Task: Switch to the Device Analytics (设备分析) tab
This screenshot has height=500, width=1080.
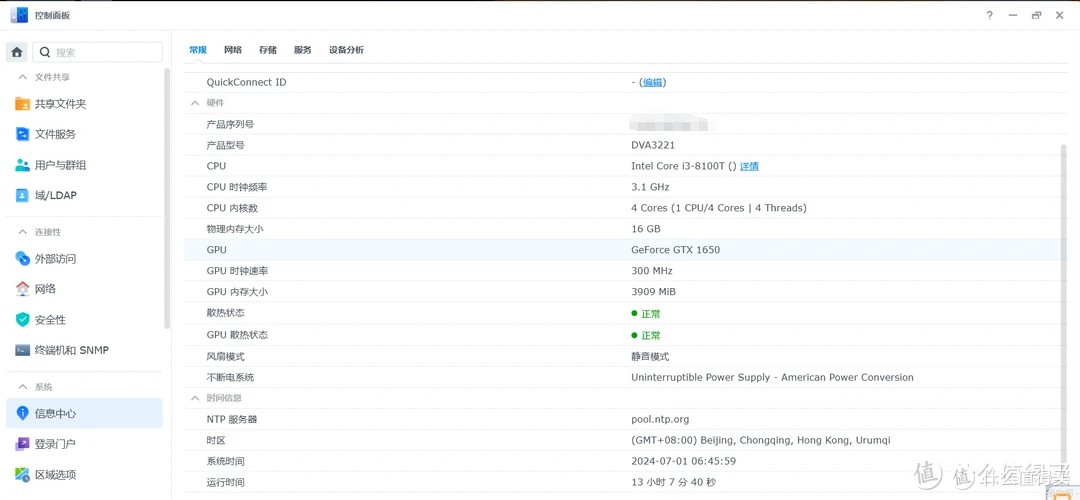Action: [x=346, y=50]
